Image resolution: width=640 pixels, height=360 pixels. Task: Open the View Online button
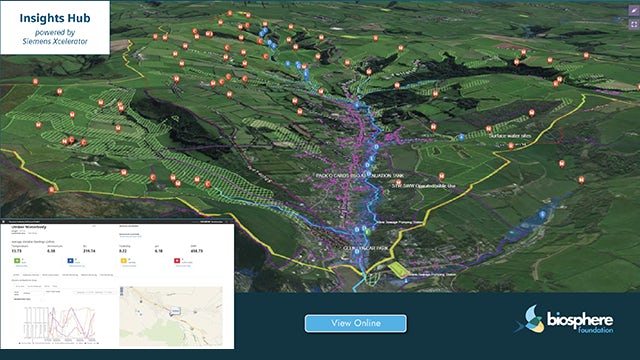point(356,323)
